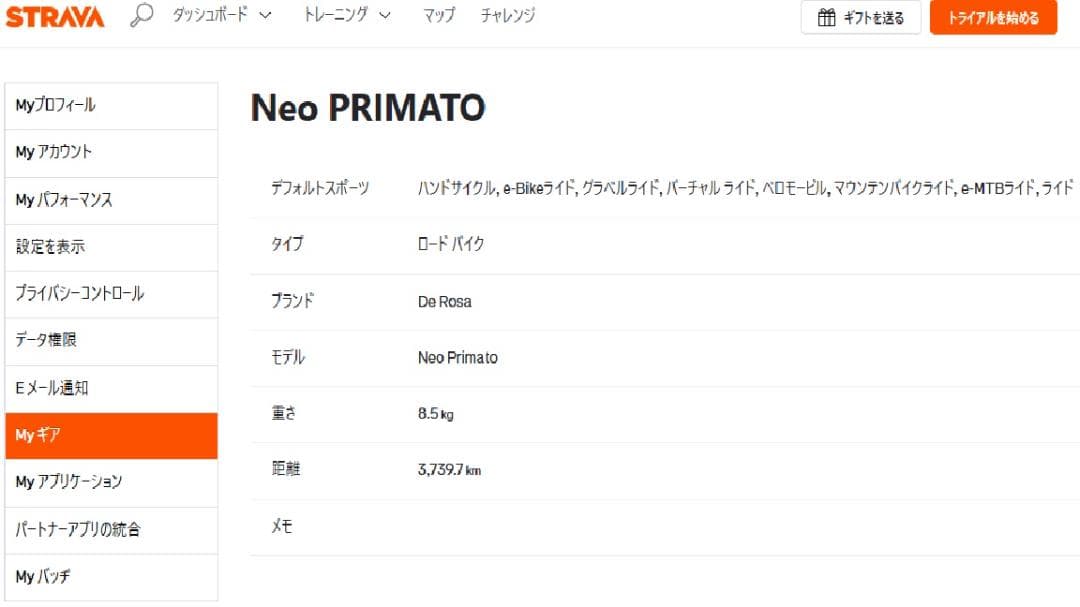Open Myアカウント settings

click(53, 152)
